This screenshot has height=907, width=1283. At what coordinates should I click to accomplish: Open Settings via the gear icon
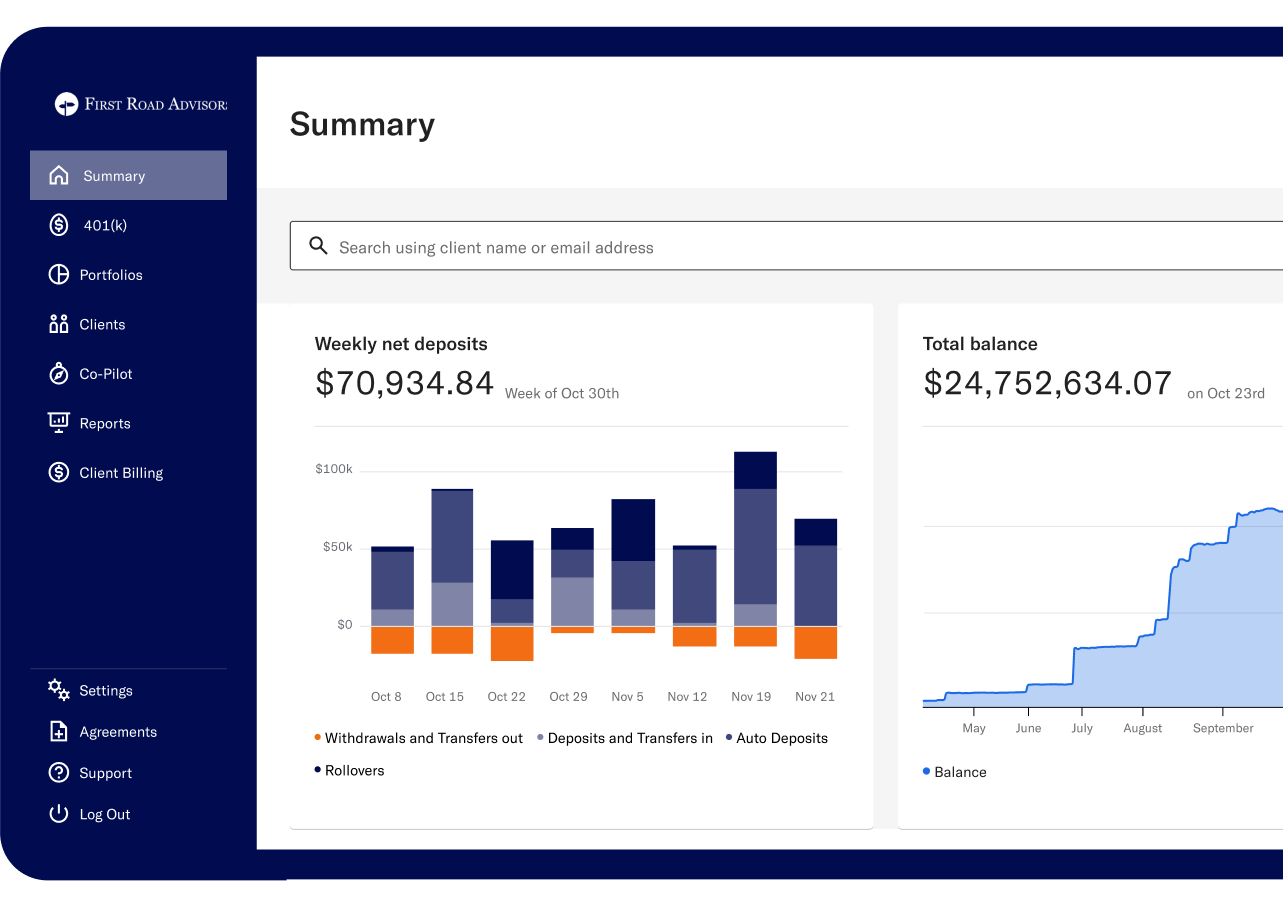59,690
